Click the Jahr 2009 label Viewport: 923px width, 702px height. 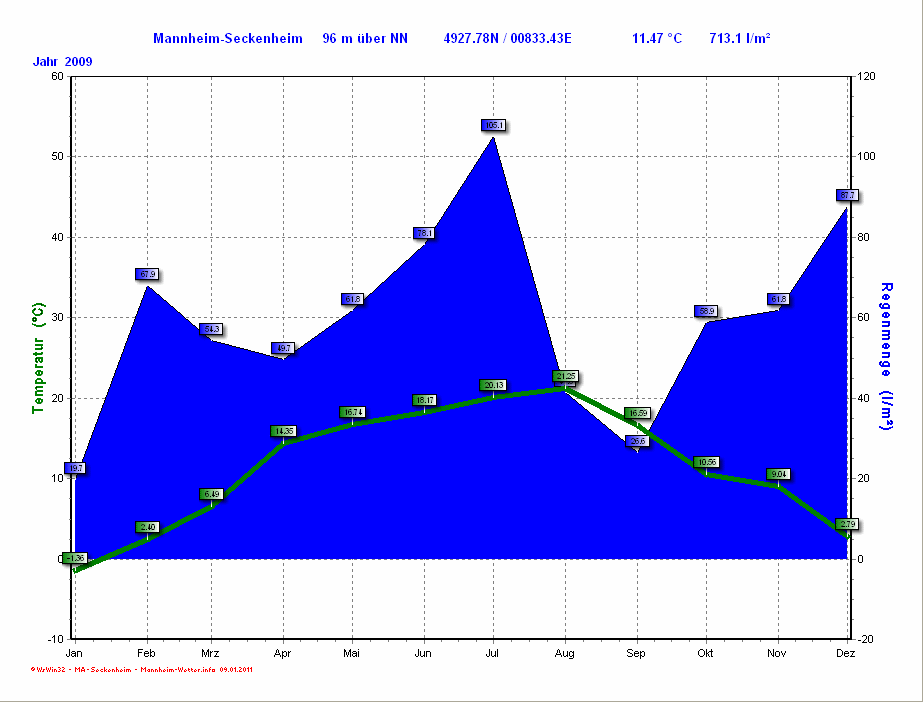coord(62,62)
